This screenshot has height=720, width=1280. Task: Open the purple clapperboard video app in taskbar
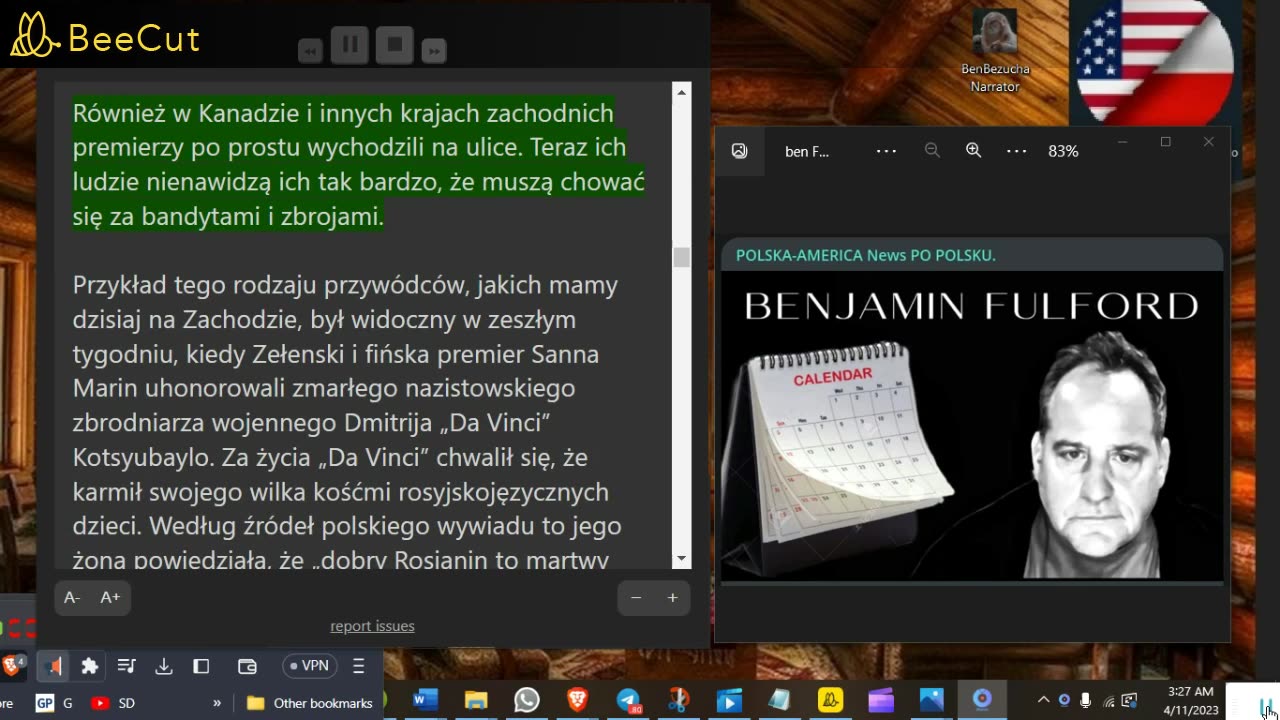(x=881, y=700)
